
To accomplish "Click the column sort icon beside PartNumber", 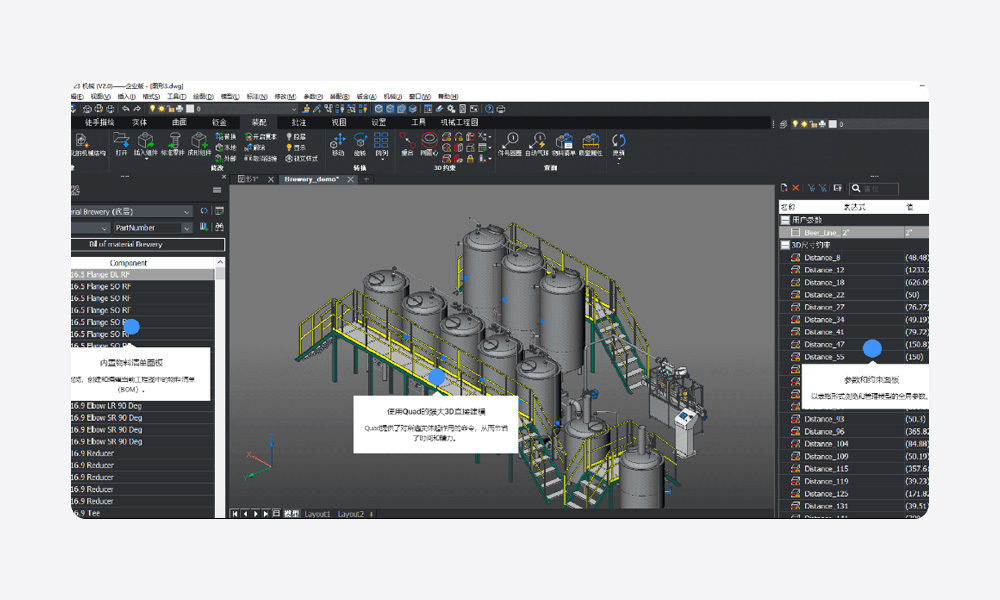I will (204, 227).
